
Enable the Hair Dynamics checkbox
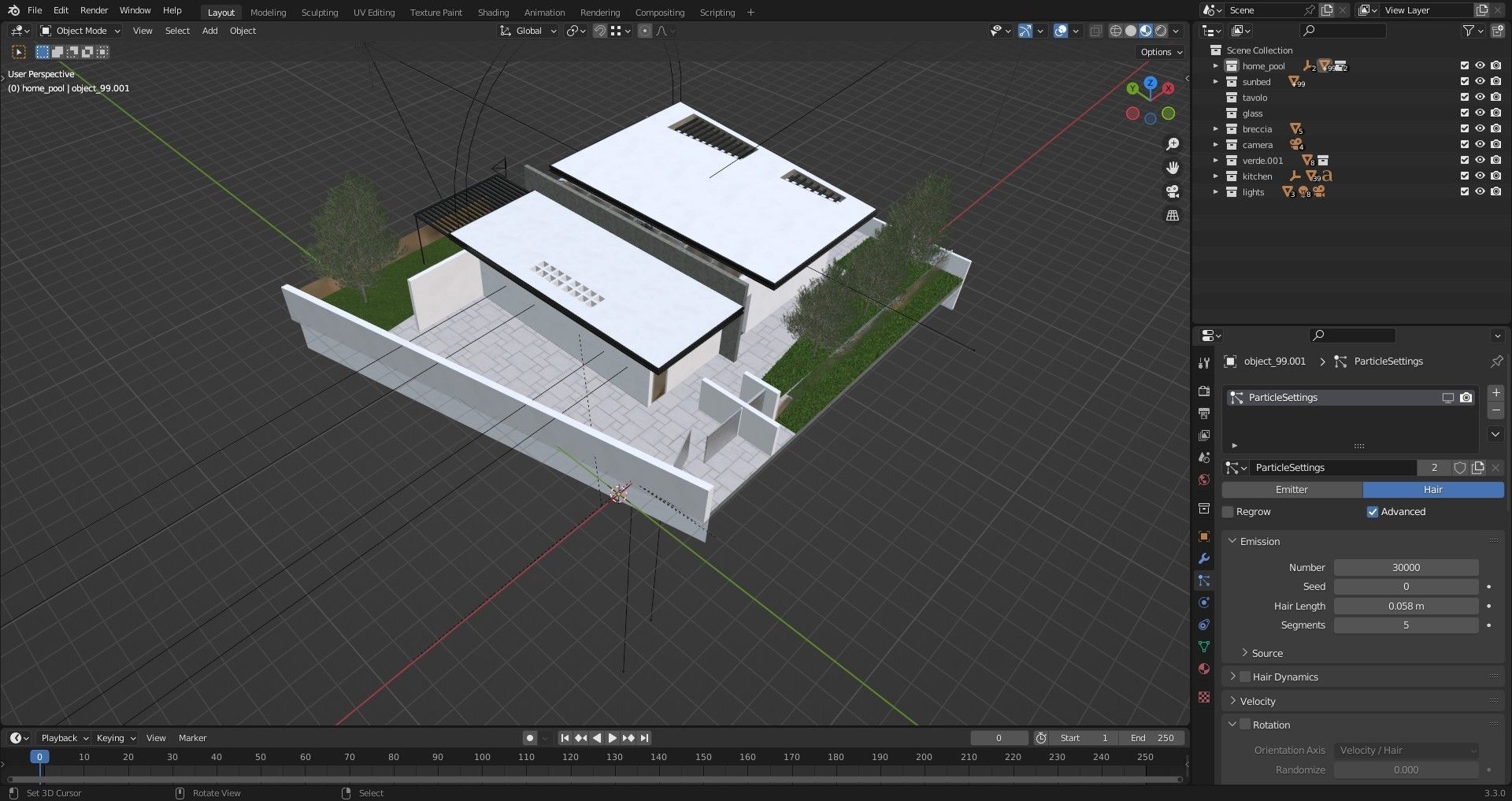1245,677
